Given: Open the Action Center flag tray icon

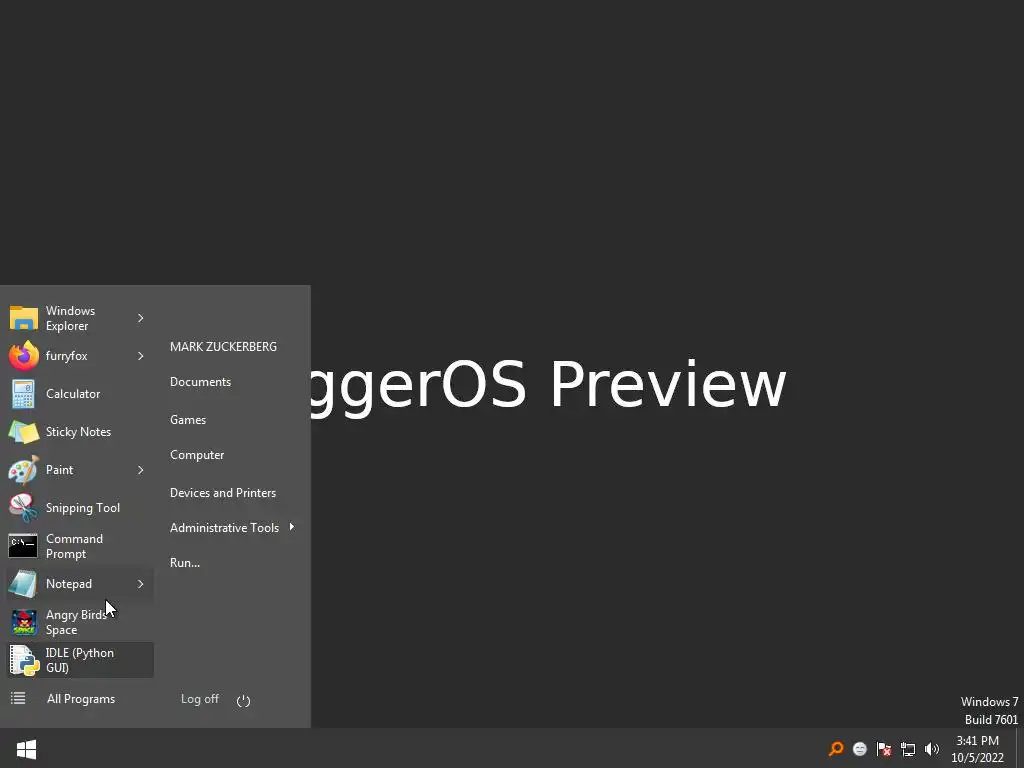Looking at the screenshot, I should [x=884, y=749].
